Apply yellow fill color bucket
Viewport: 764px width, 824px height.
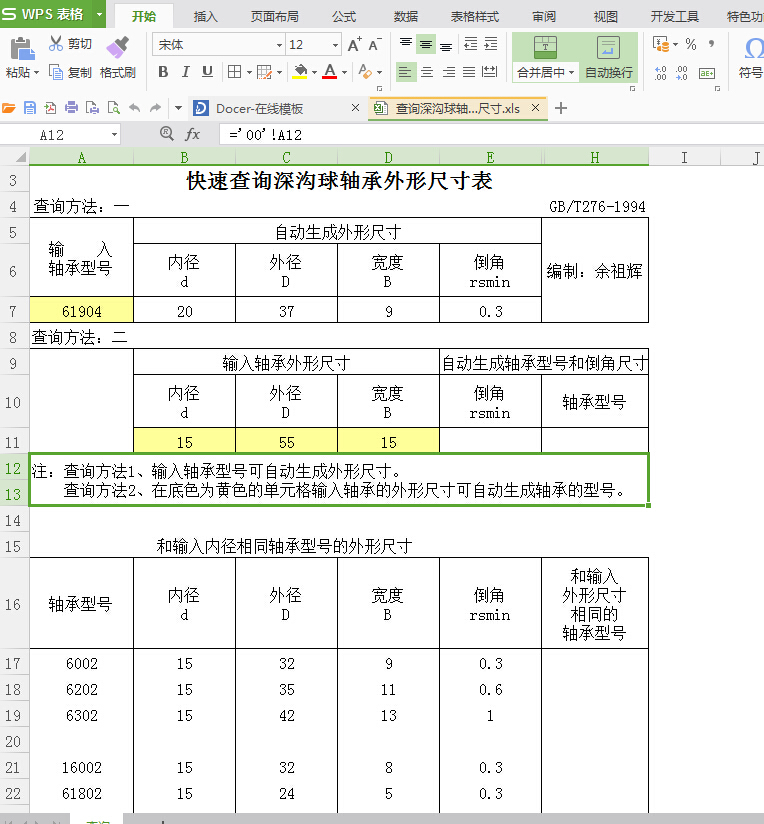pyautogui.click(x=300, y=71)
